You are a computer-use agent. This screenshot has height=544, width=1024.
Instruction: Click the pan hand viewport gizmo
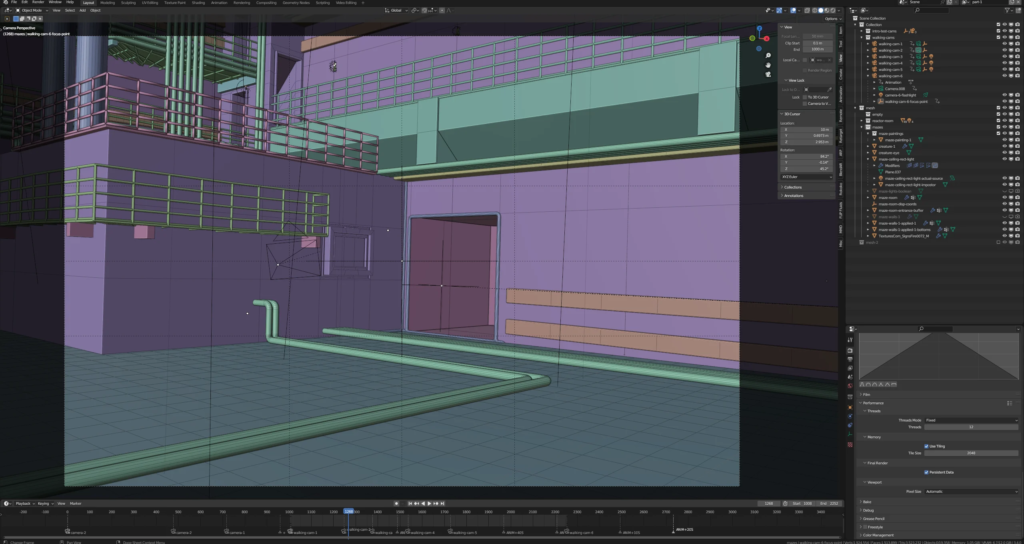(768, 65)
